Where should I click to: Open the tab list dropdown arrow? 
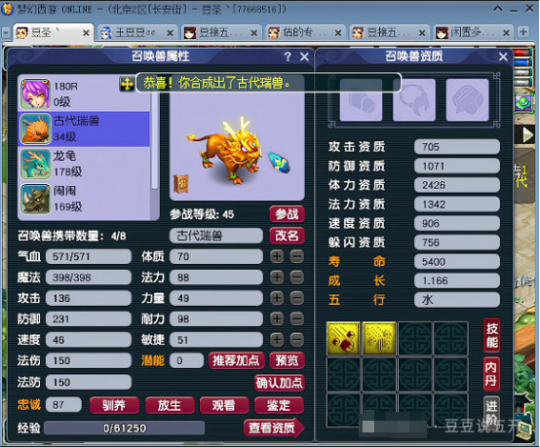[x=6, y=33]
